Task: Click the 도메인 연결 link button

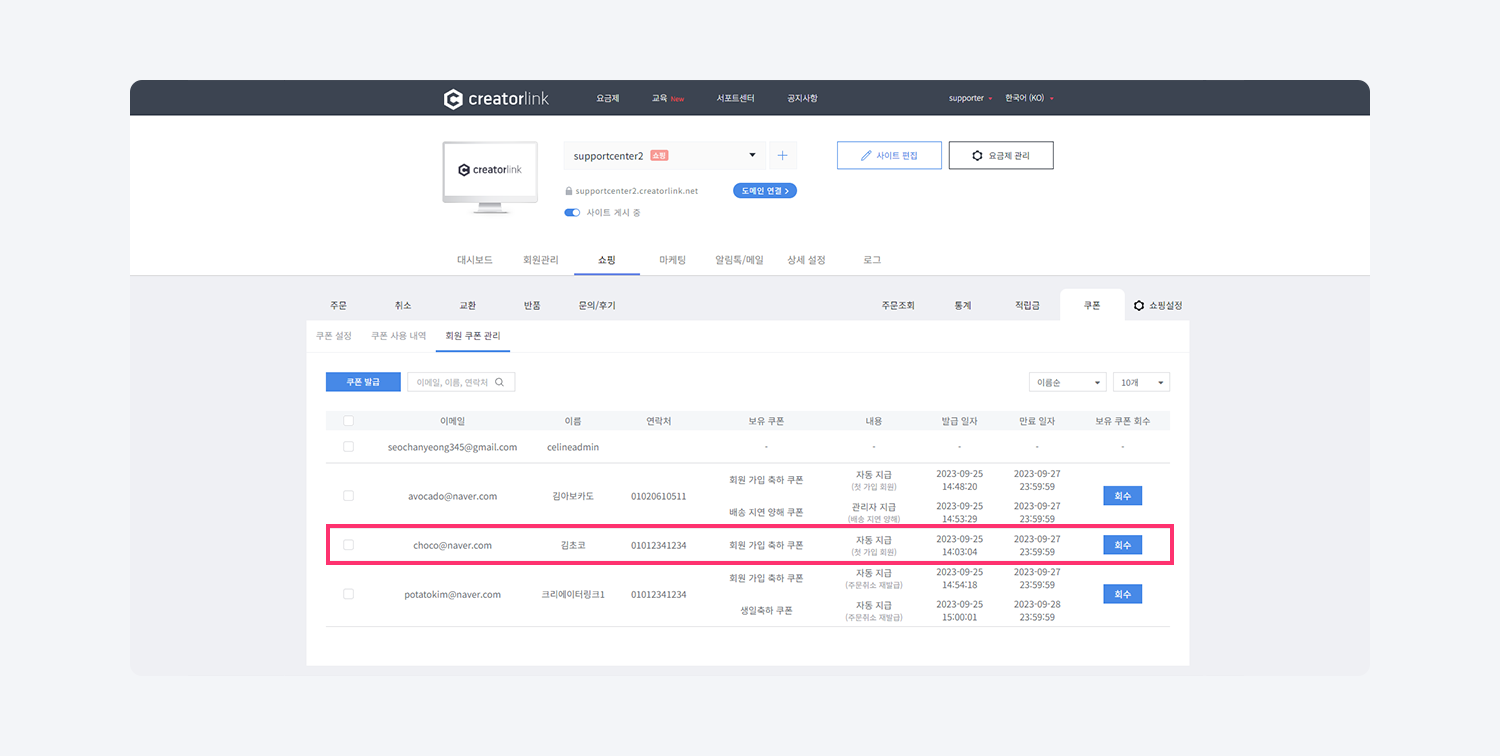Action: [x=765, y=190]
